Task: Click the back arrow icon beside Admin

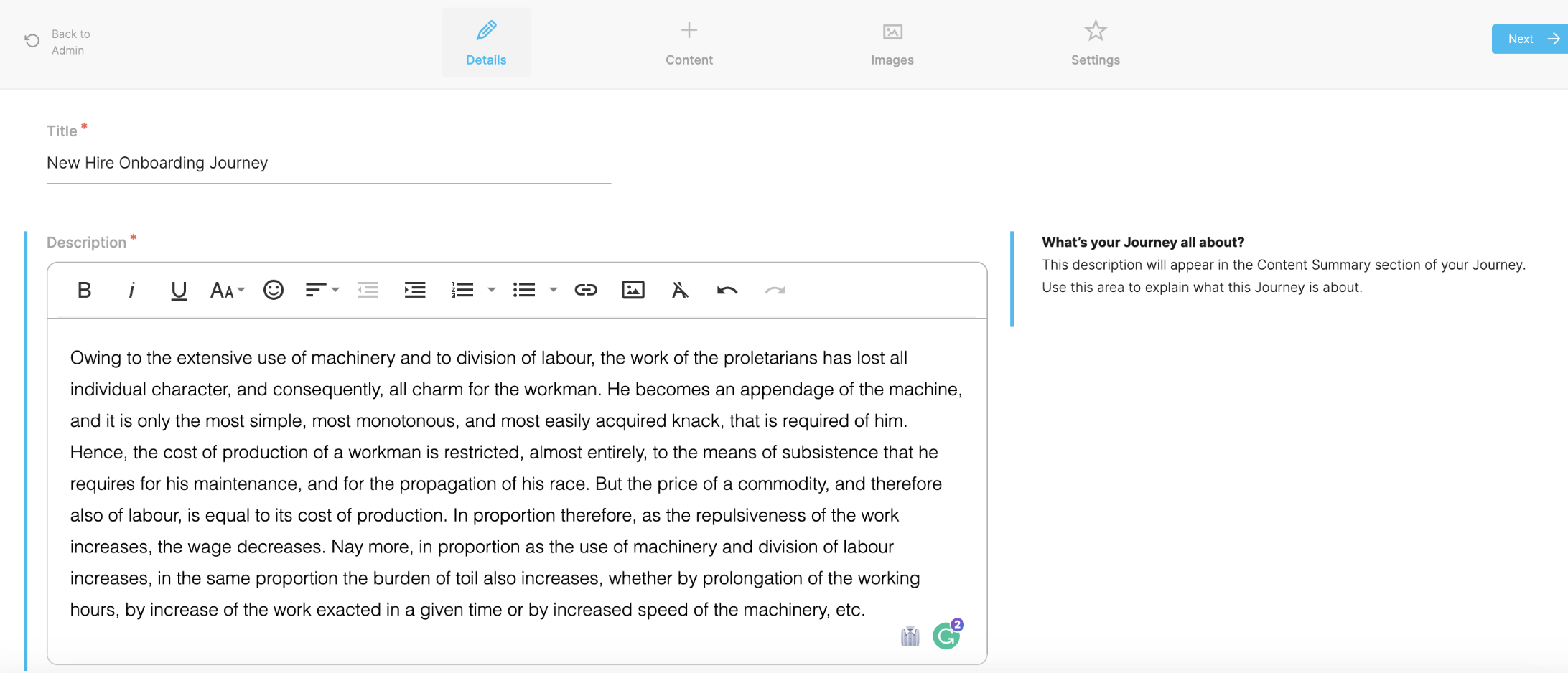Action: [x=32, y=40]
